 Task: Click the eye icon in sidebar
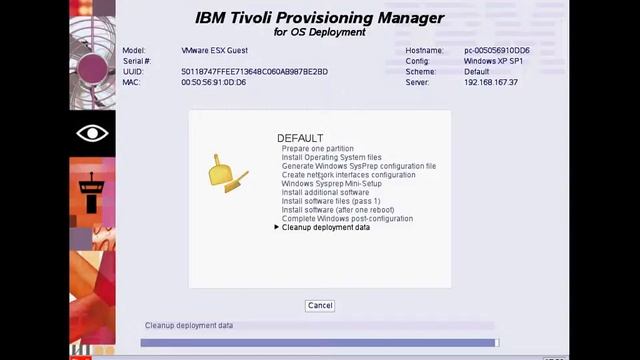[x=92, y=133]
